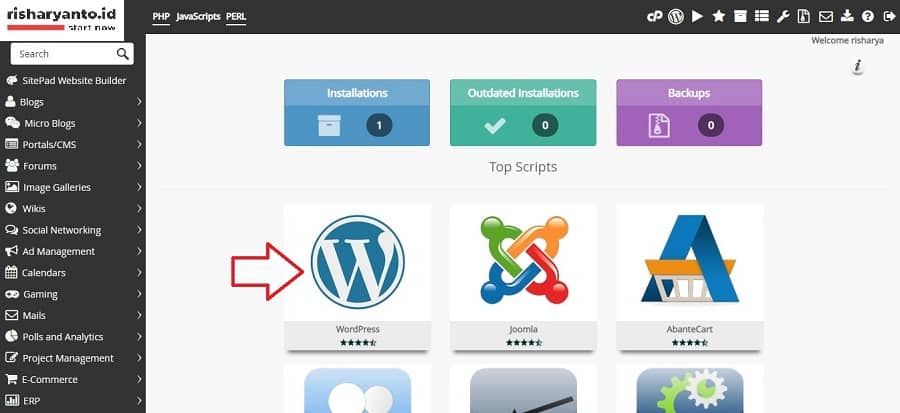Click the WordPress management icon in top bar
The width and height of the screenshot is (900, 413).
click(x=676, y=17)
